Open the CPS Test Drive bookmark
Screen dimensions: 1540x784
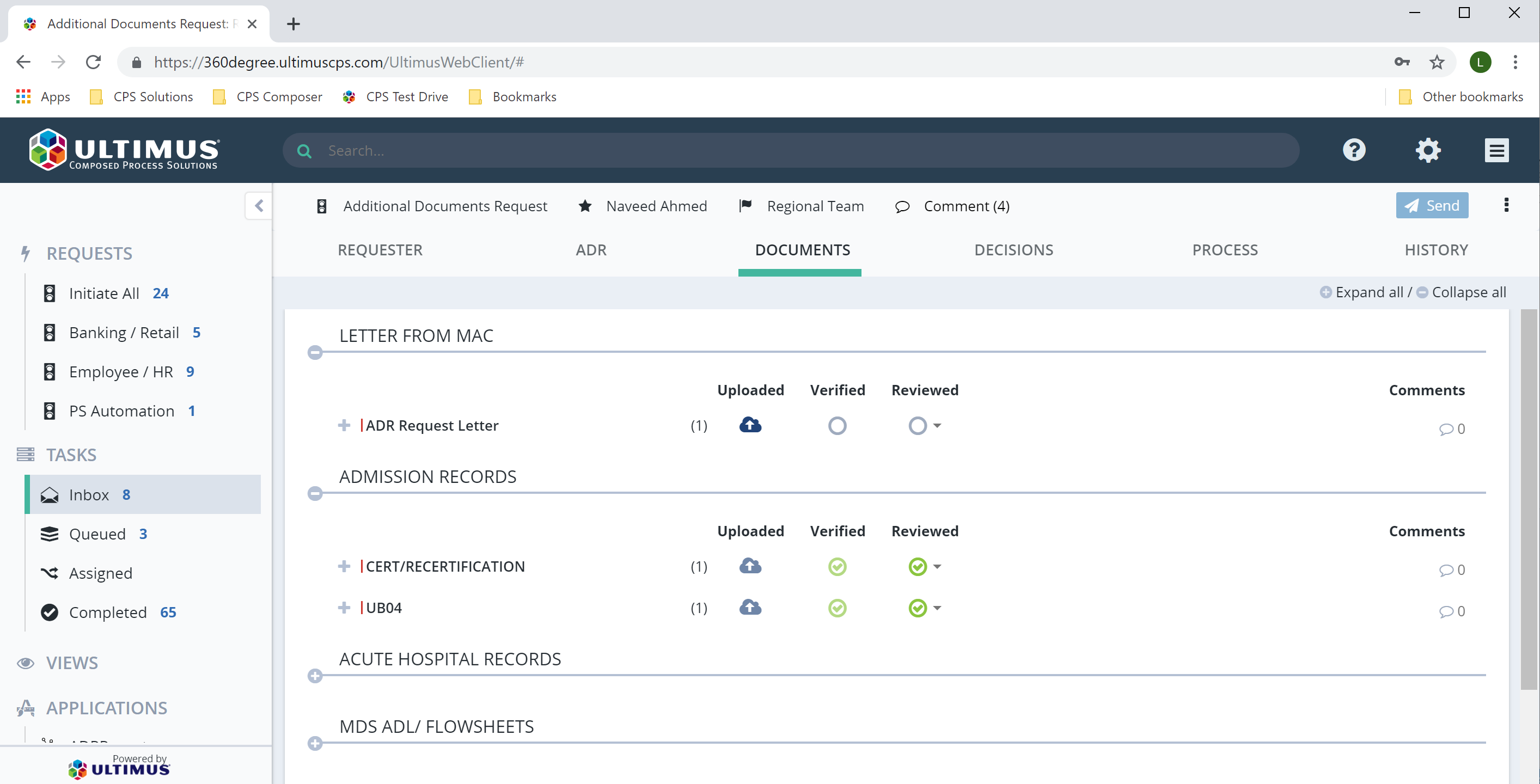point(395,97)
